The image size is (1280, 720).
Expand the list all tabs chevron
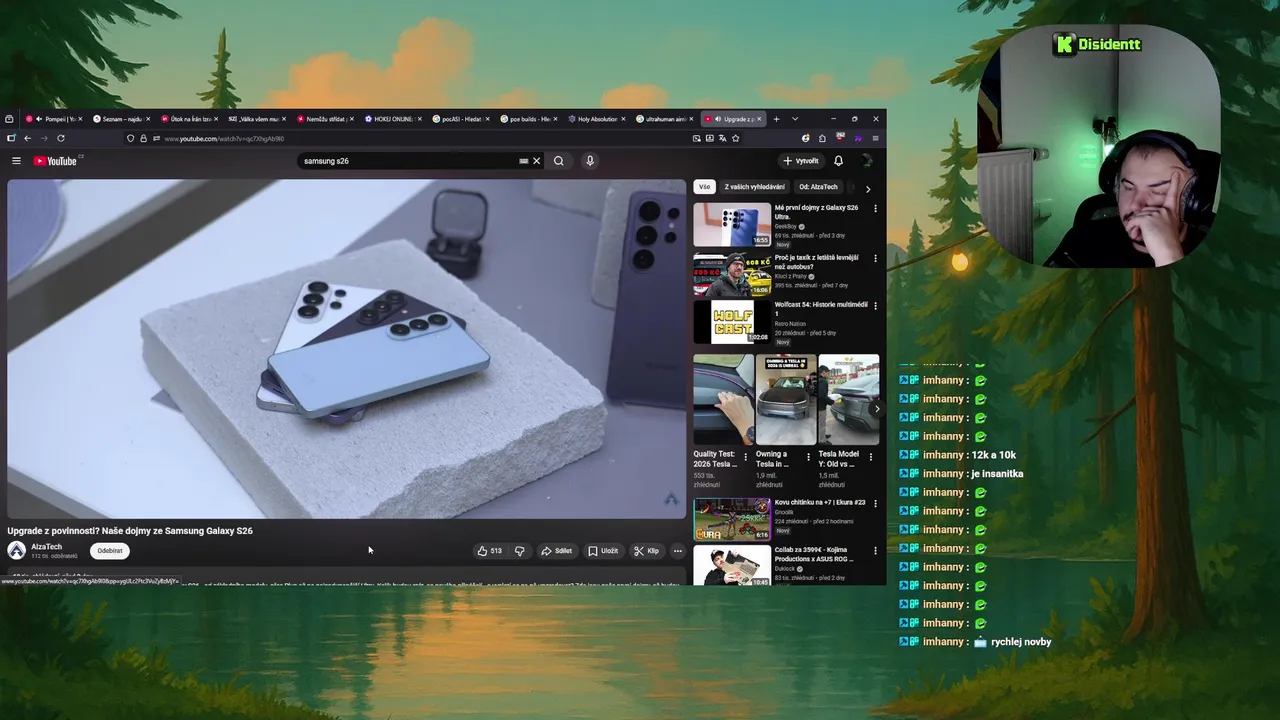coord(795,119)
